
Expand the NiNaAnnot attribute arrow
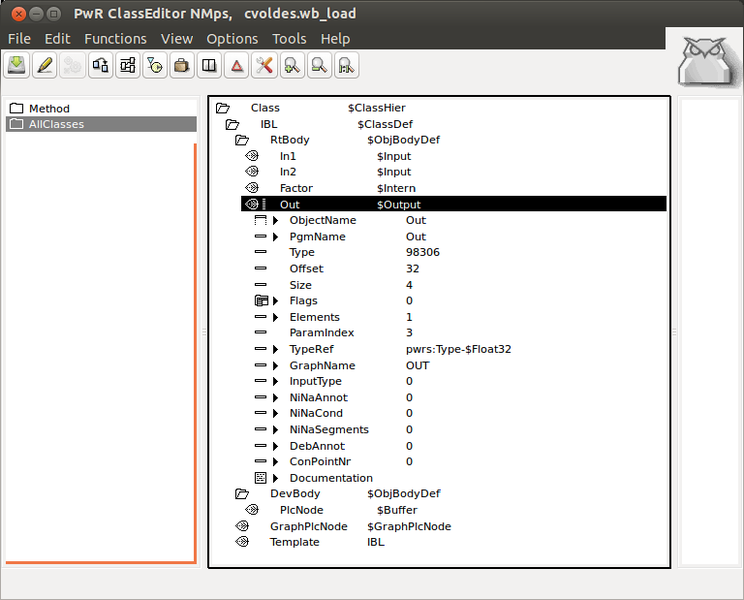click(276, 397)
